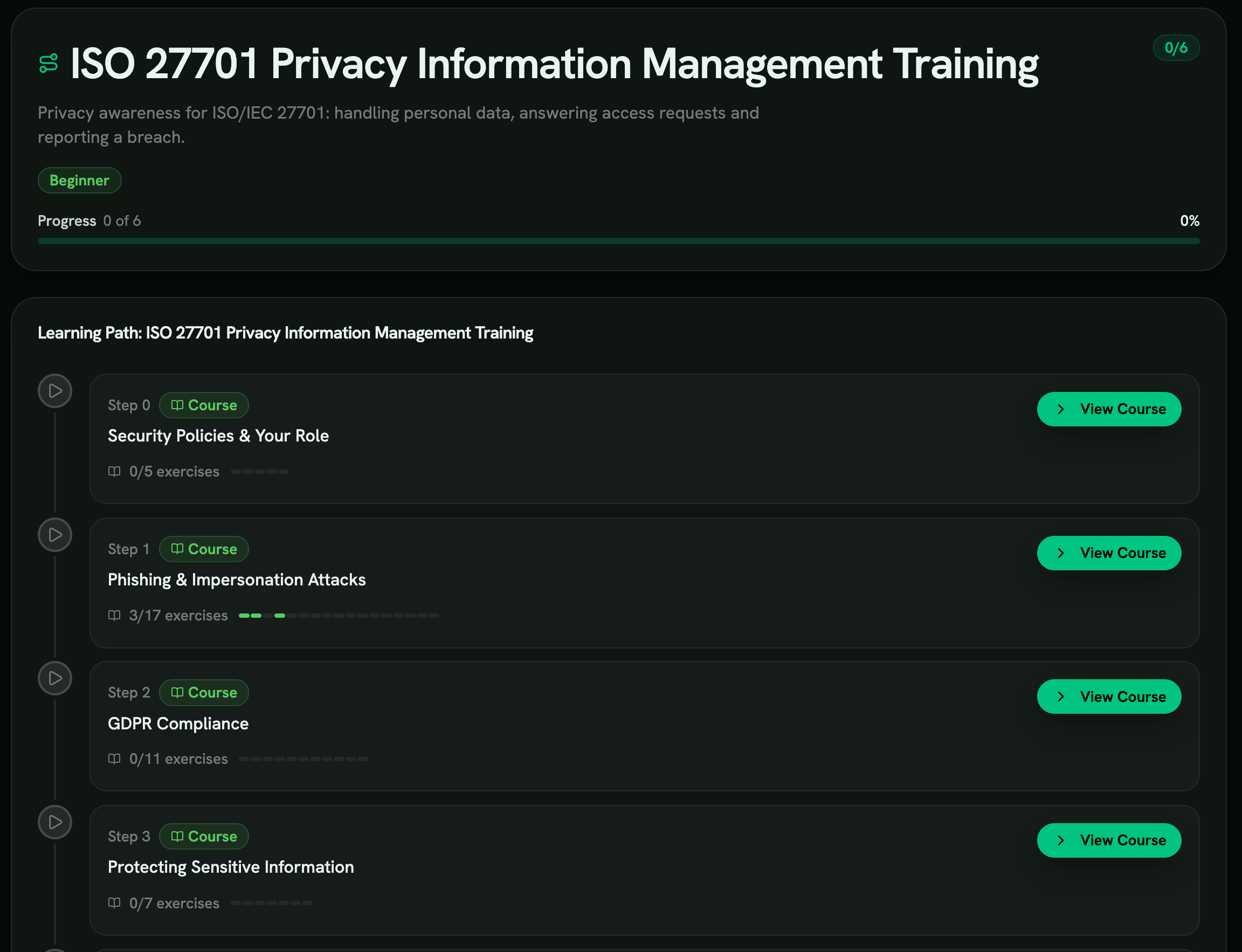The image size is (1242, 952).
Task: Click the Course badge on Step 2
Action: 204,693
